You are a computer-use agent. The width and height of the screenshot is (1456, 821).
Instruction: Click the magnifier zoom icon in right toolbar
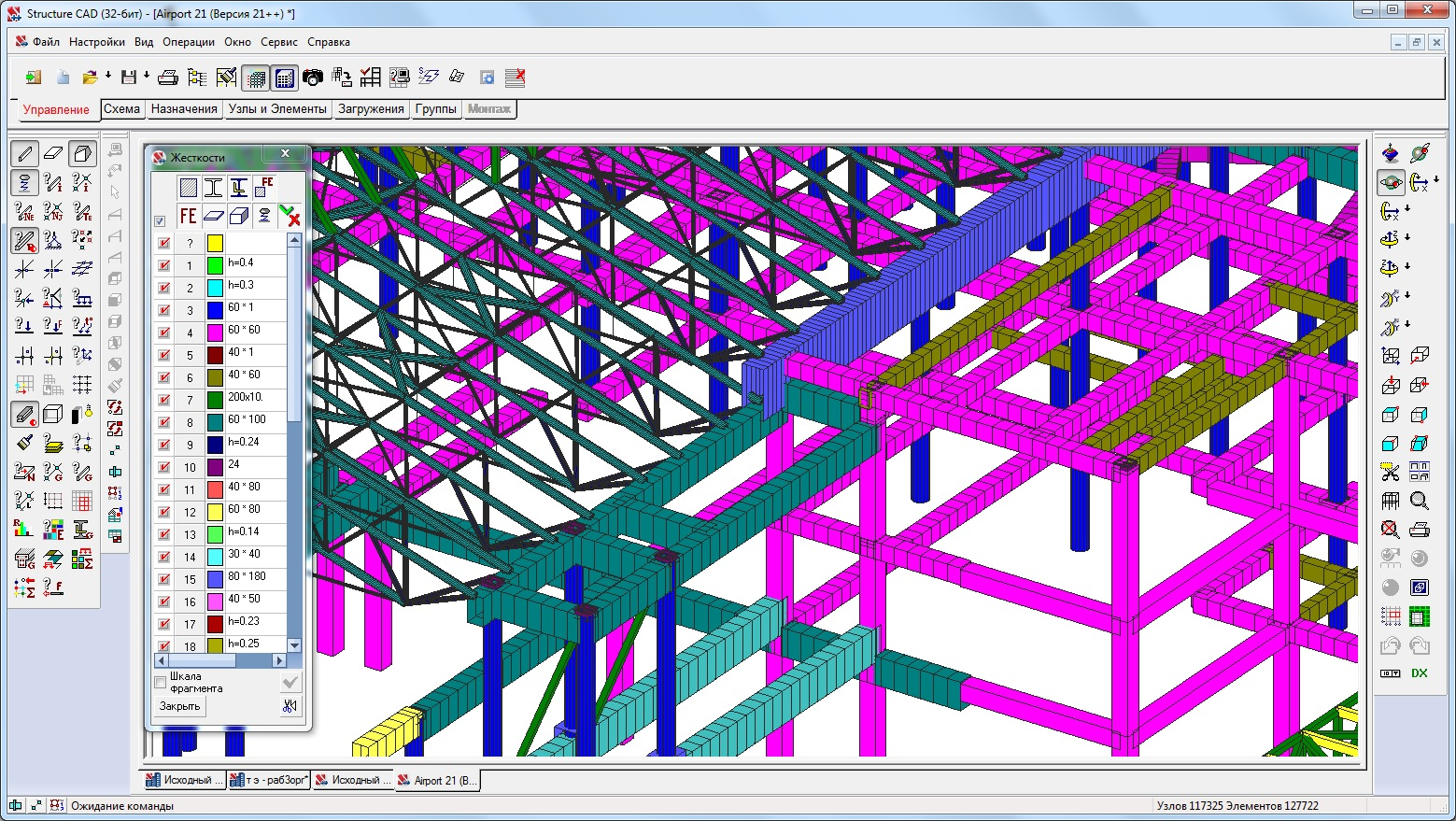pyautogui.click(x=1420, y=501)
